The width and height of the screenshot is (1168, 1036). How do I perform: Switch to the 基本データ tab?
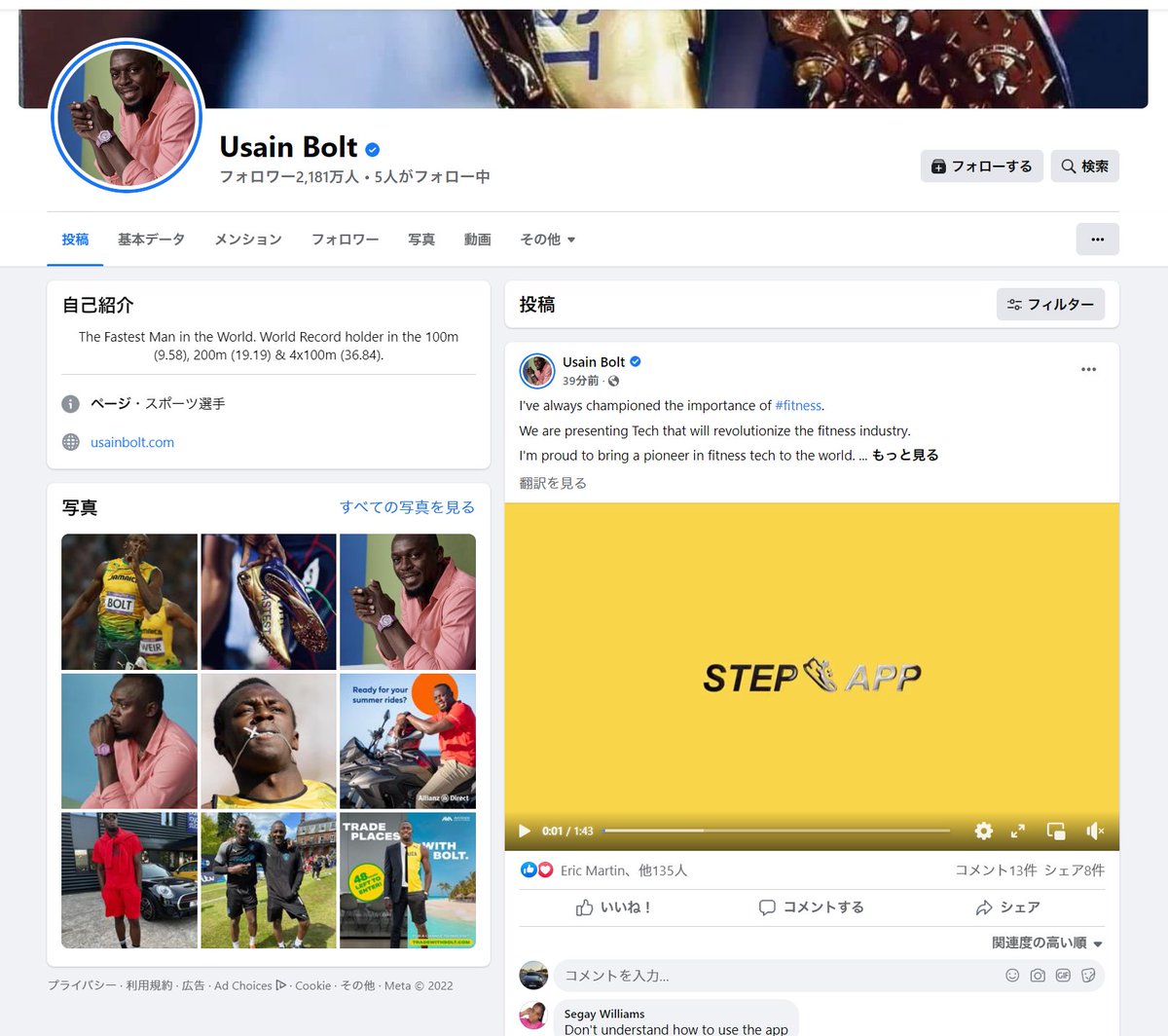point(151,240)
